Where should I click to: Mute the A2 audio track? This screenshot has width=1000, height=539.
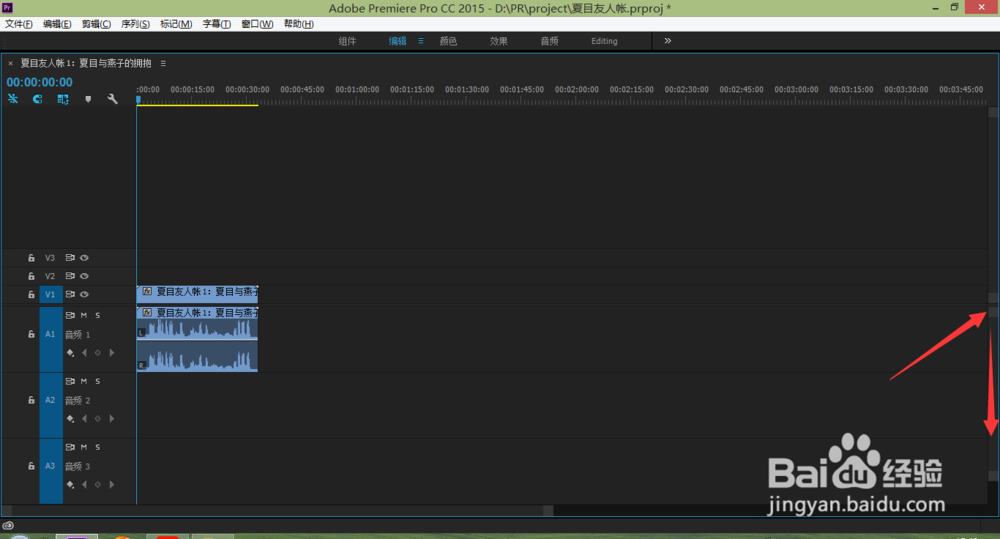(84, 381)
